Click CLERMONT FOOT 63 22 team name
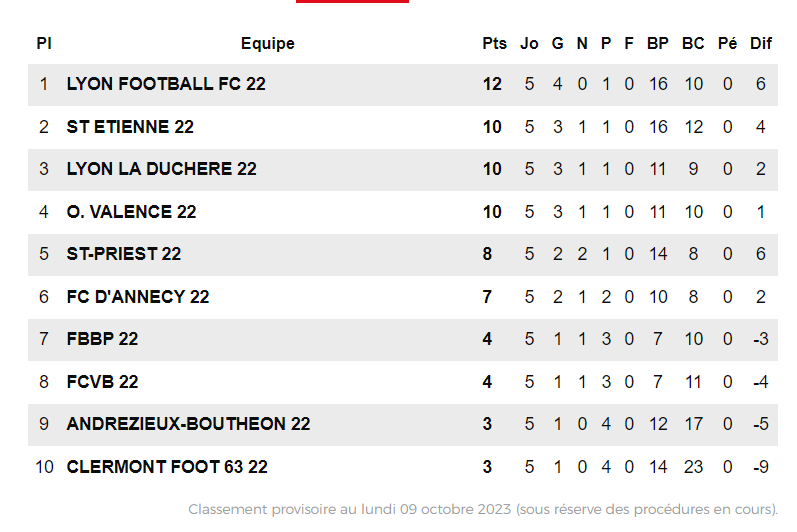Viewport: 797px width, 532px height. [x=167, y=467]
